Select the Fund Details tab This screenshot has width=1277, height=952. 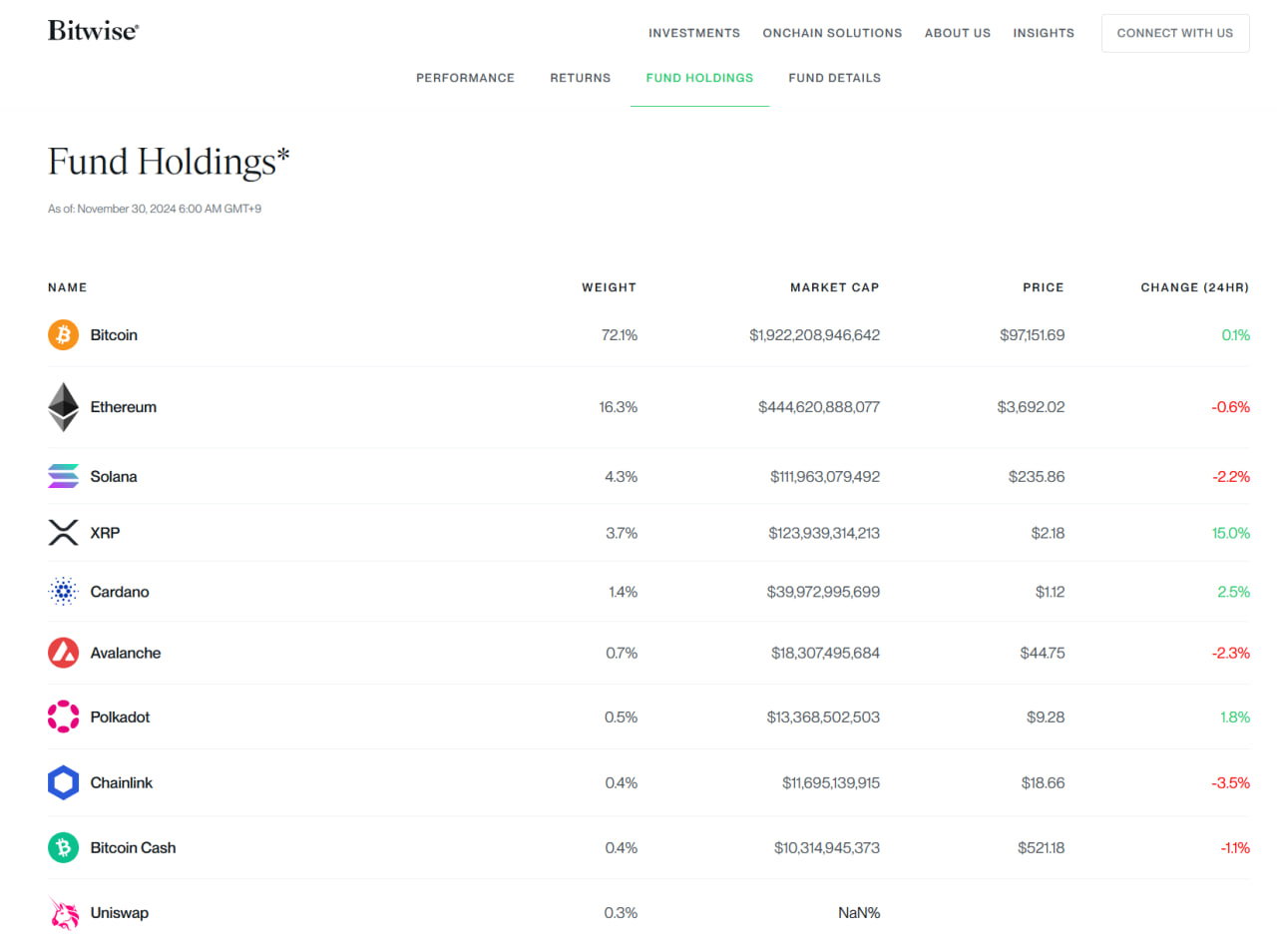pyautogui.click(x=834, y=78)
